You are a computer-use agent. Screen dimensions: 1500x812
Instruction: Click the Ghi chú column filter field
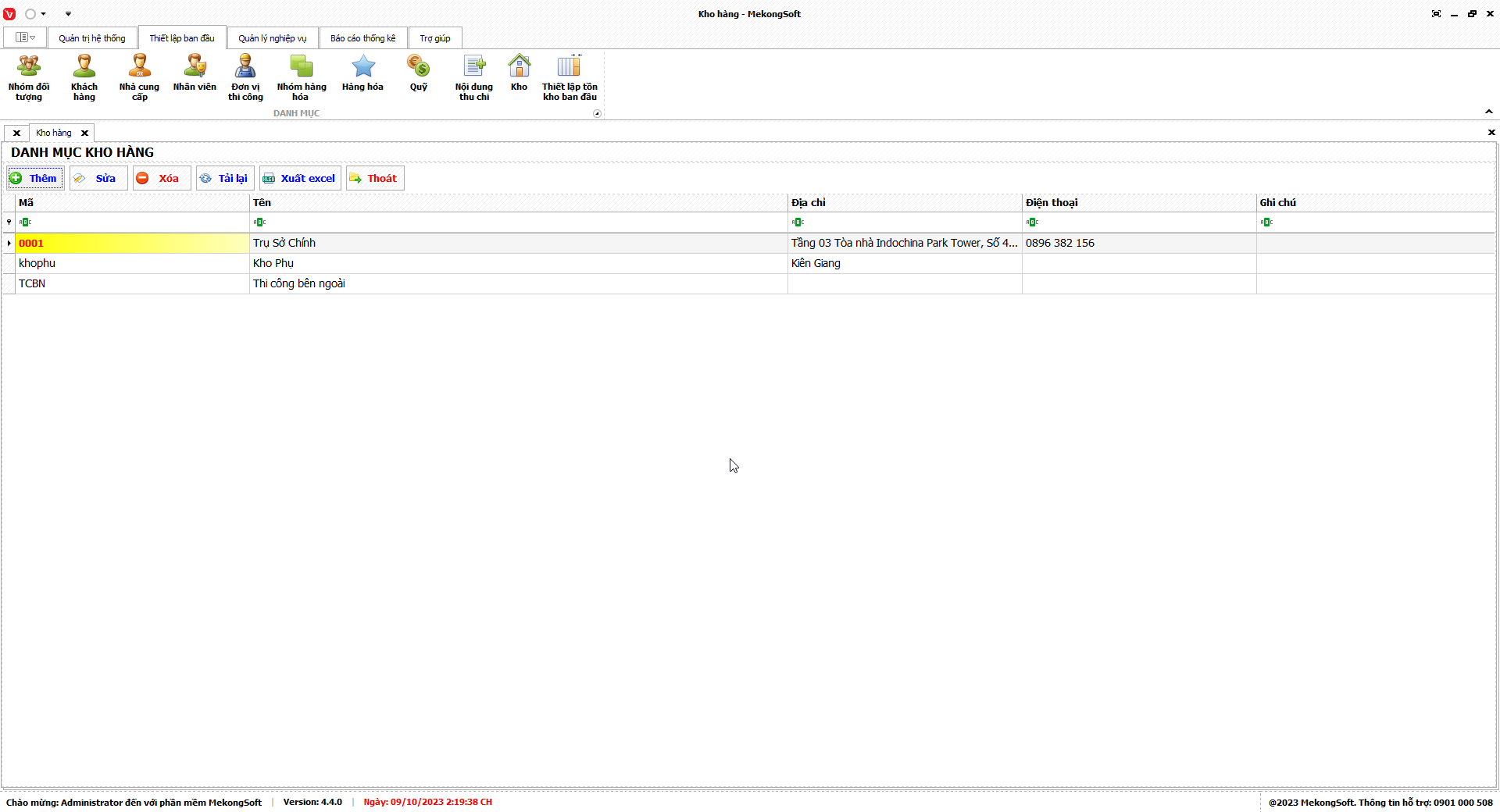click(1376, 223)
